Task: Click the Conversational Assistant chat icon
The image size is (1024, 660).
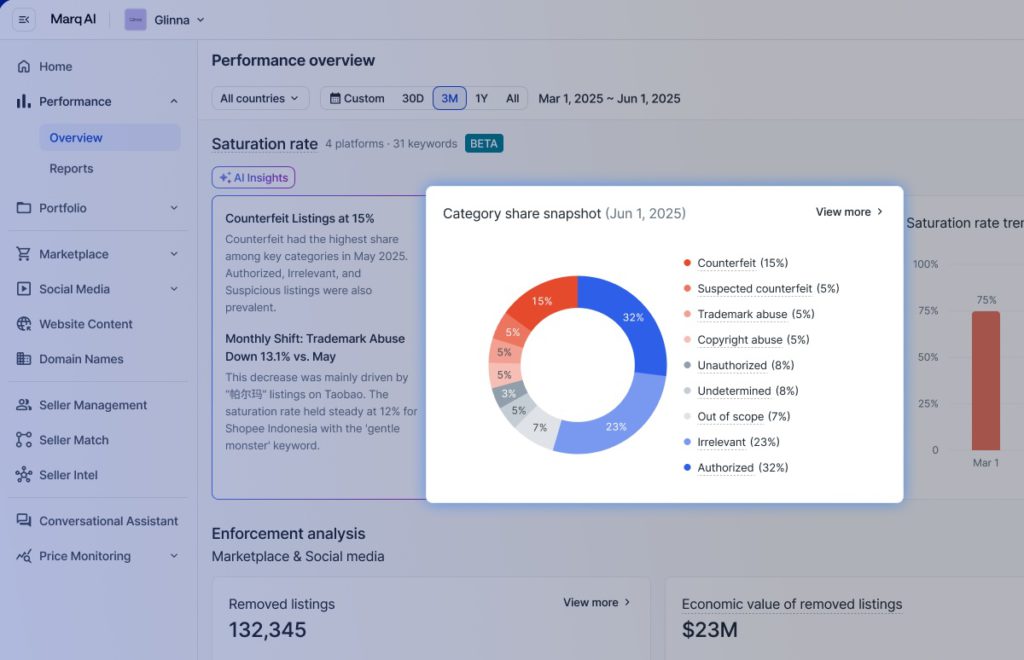Action: tap(24, 521)
